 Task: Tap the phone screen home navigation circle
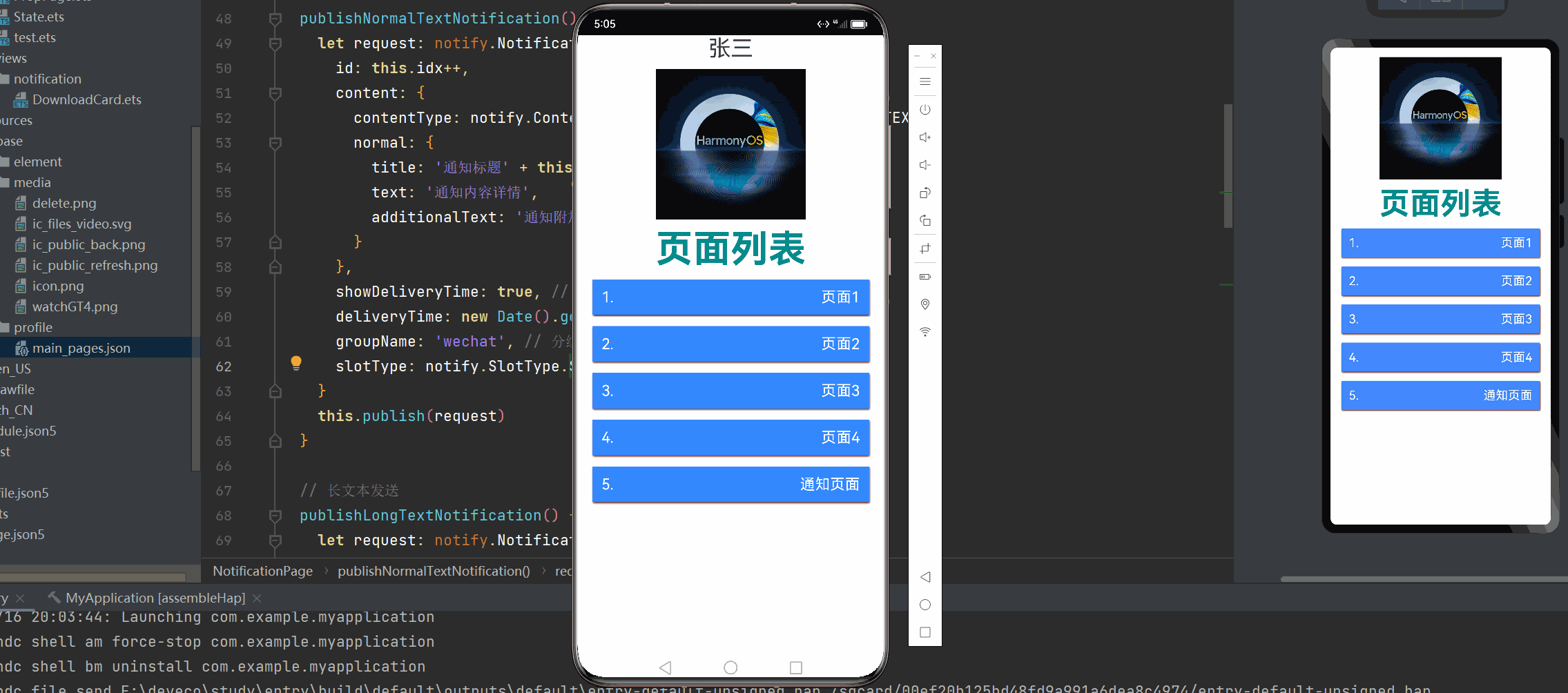(x=730, y=667)
